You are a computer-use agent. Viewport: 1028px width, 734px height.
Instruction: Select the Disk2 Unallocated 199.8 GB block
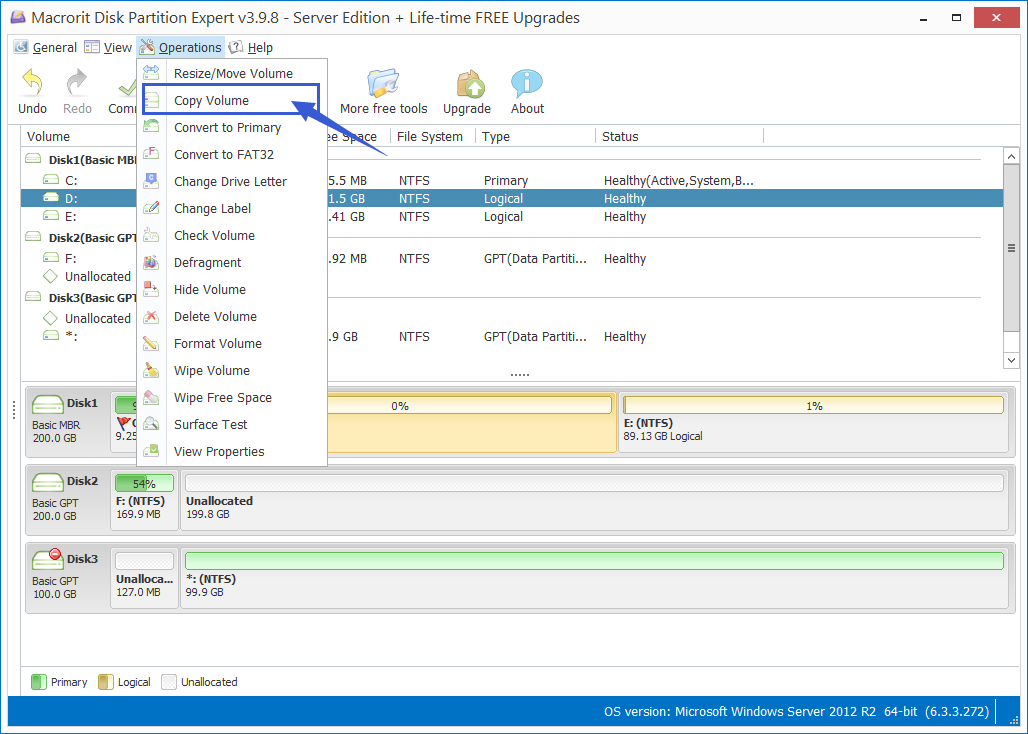click(x=594, y=499)
